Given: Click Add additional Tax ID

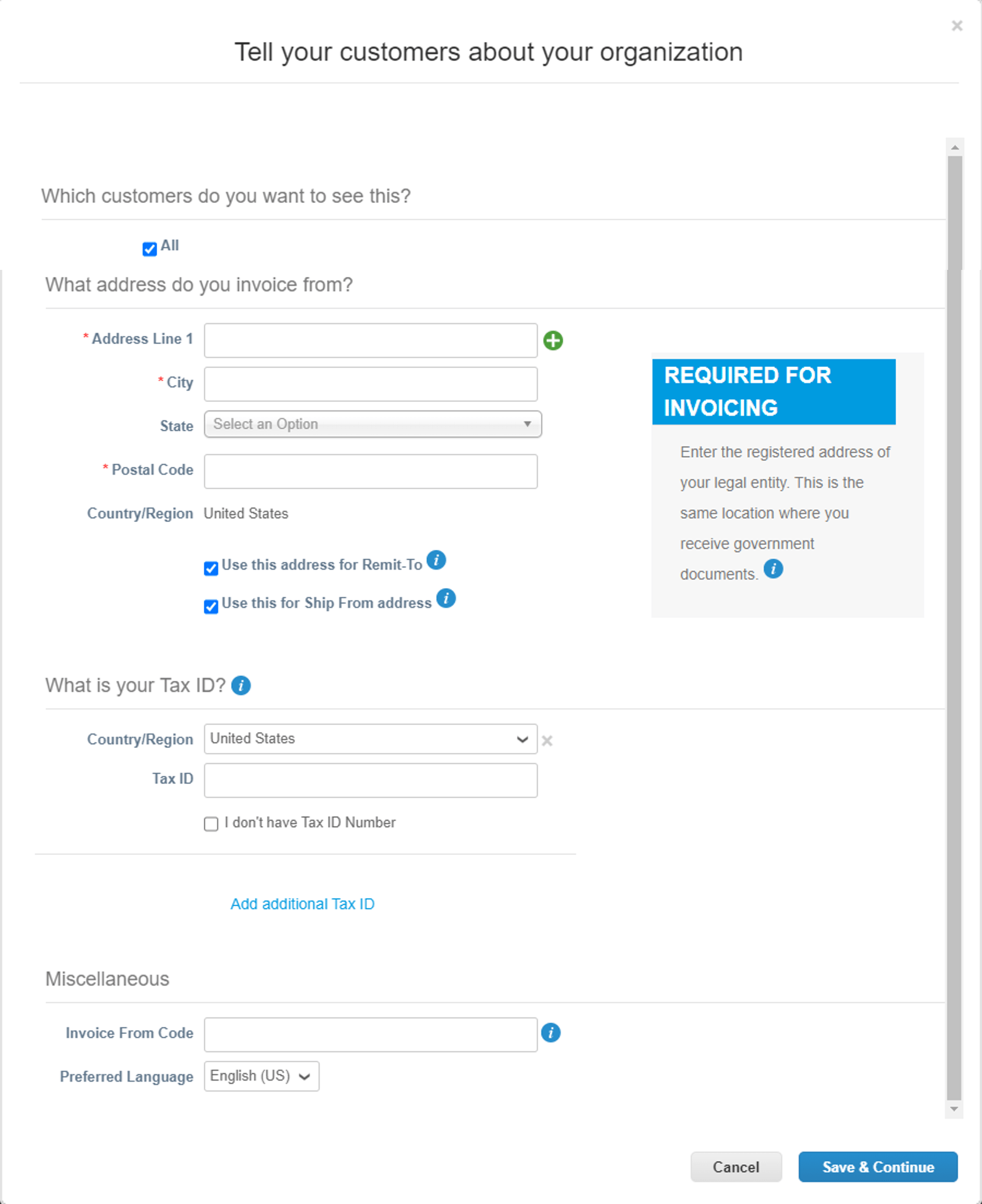Looking at the screenshot, I should (302, 904).
